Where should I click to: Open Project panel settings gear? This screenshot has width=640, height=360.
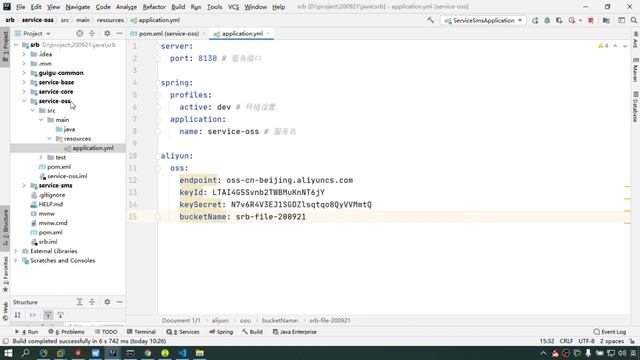tap(107, 33)
